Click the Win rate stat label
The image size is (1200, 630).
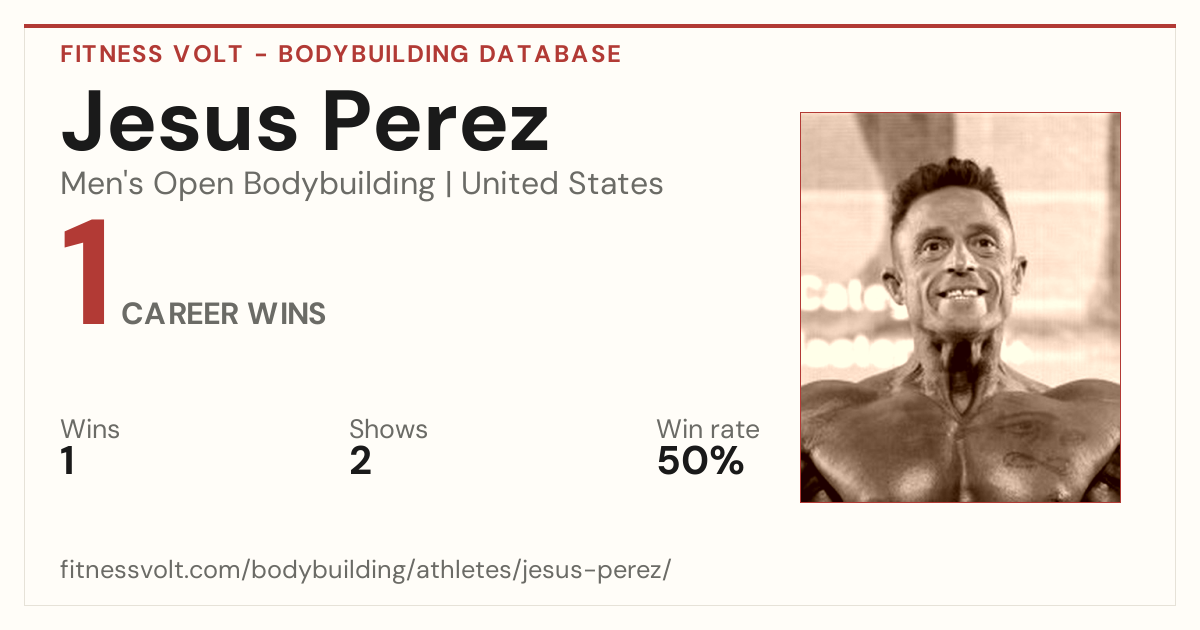708,429
